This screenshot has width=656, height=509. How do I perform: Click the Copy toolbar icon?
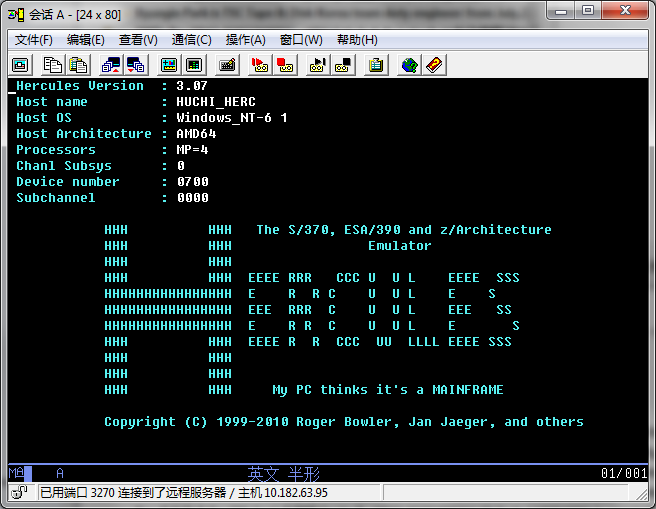53,65
